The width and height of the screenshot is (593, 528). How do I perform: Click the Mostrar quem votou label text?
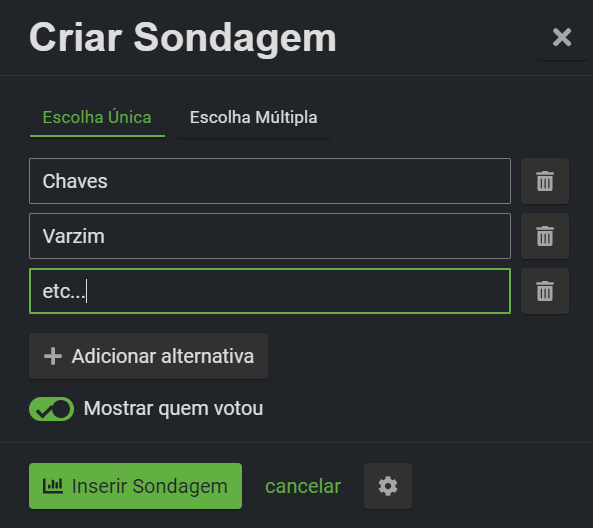point(173,408)
